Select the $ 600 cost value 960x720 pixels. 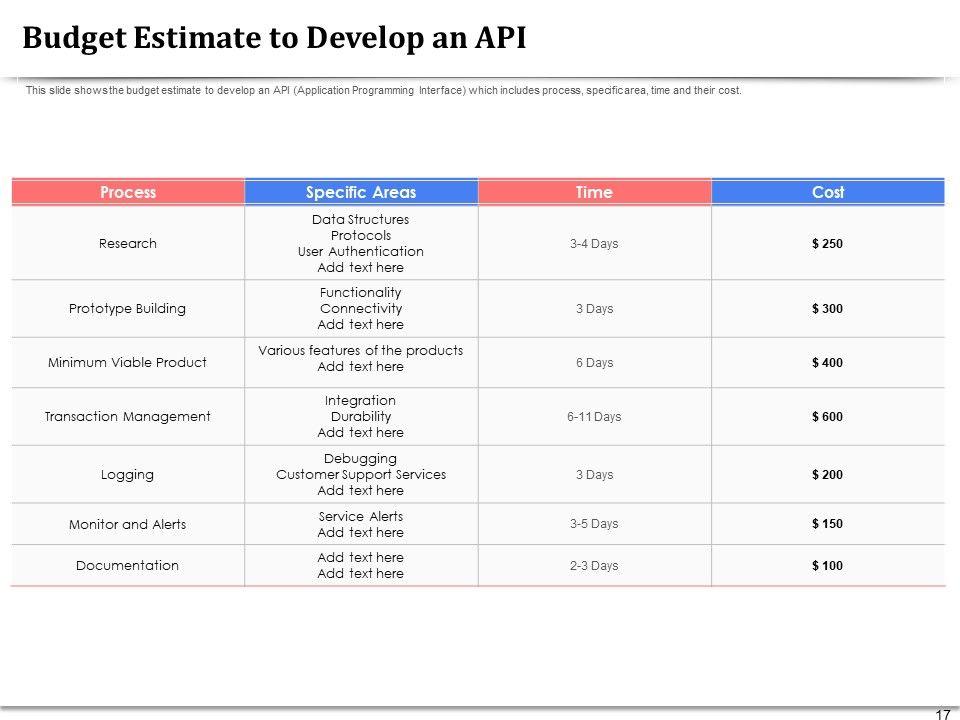[827, 417]
